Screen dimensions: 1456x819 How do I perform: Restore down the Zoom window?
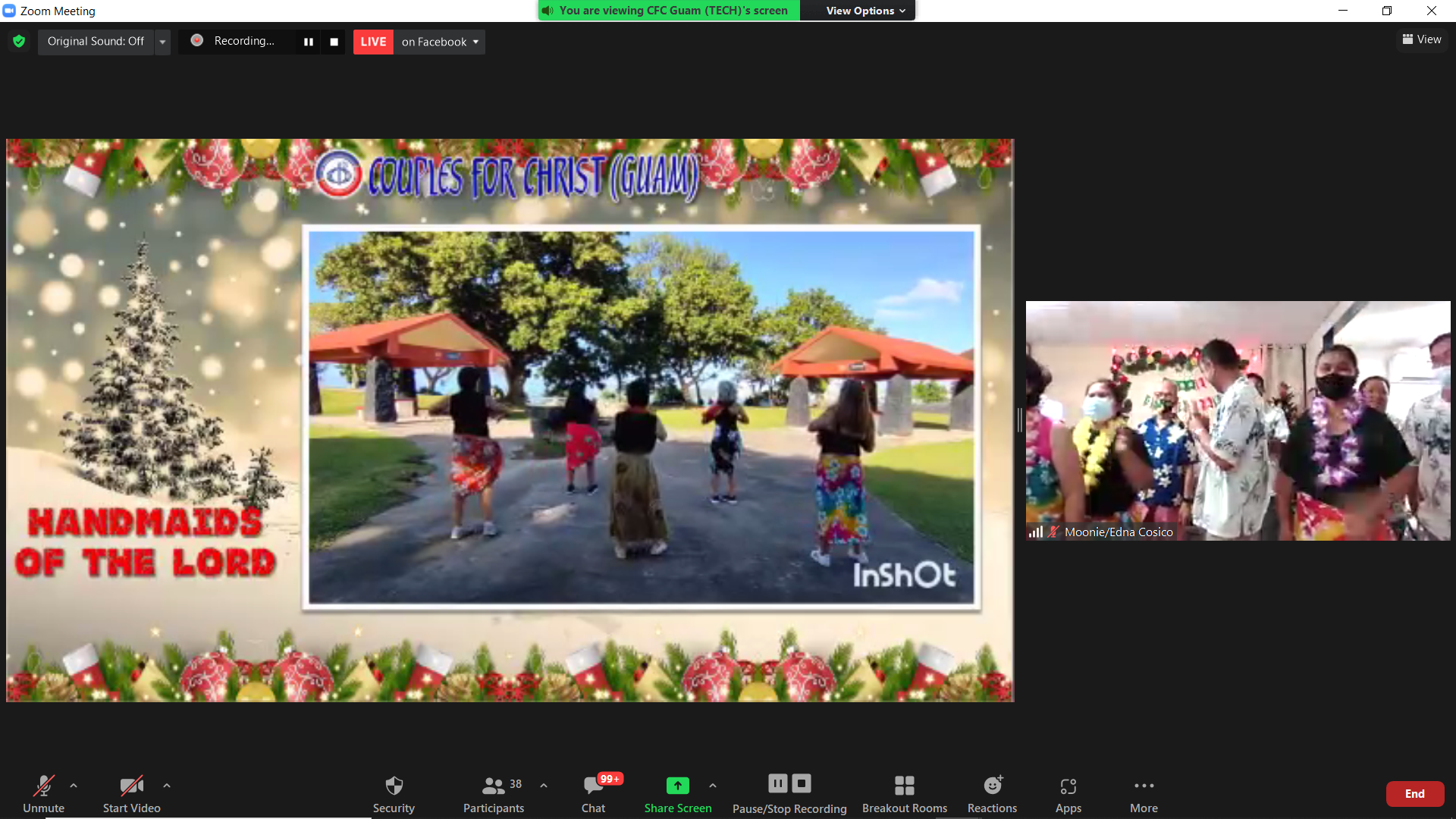click(x=1387, y=11)
